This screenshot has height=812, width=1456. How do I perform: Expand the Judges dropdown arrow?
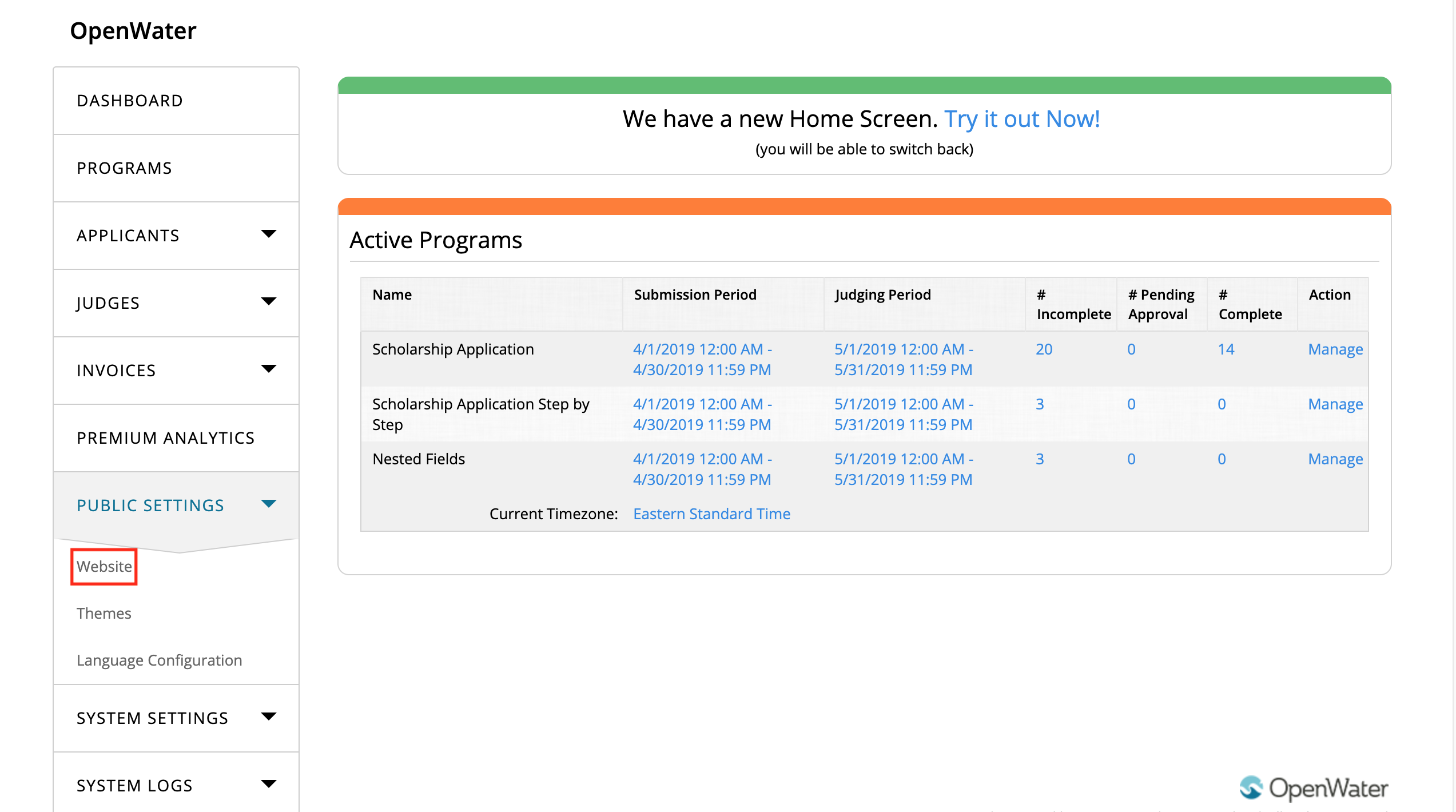(x=268, y=301)
